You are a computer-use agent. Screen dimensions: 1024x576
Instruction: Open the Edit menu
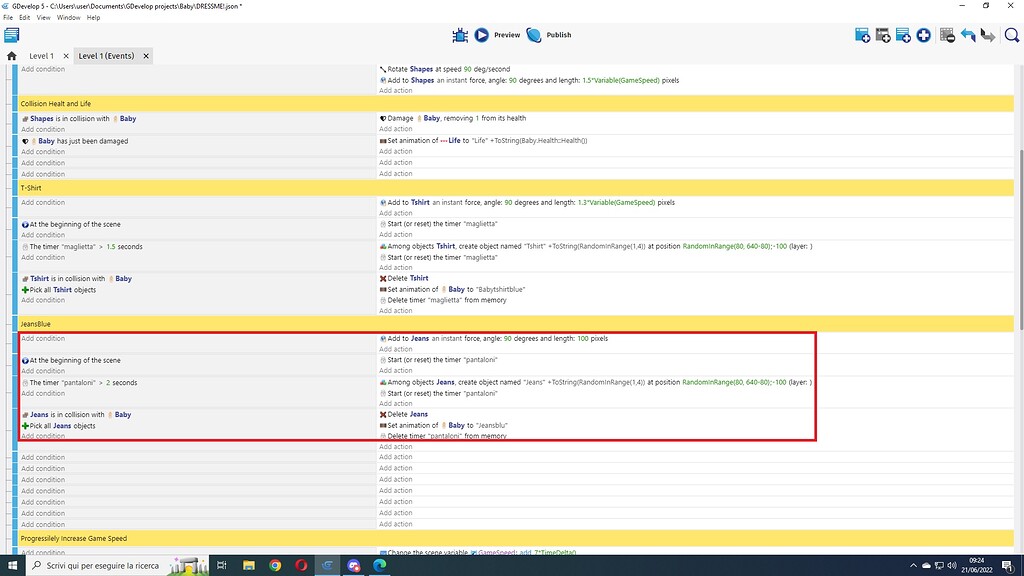pyautogui.click(x=24, y=17)
